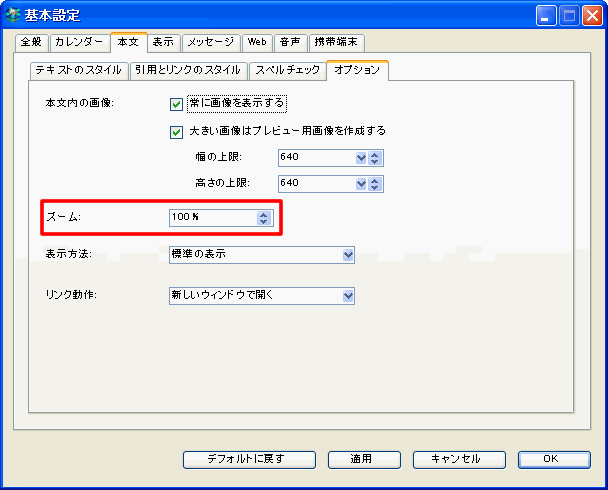This screenshot has height=490, width=608.
Task: Click the 高さの上限 spinner arrows
Action: coord(376,183)
